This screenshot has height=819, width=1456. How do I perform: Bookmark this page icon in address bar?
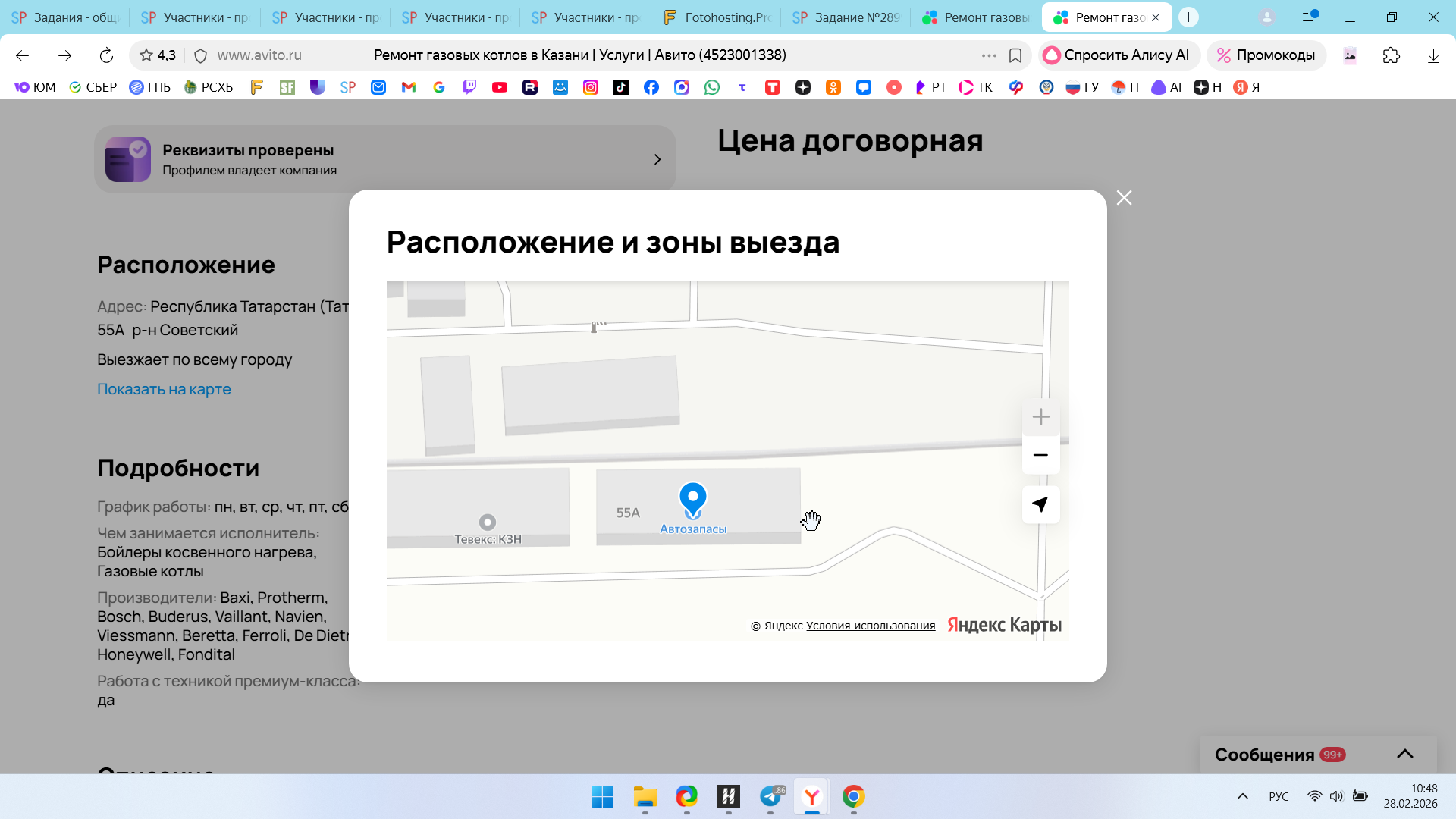click(1015, 55)
